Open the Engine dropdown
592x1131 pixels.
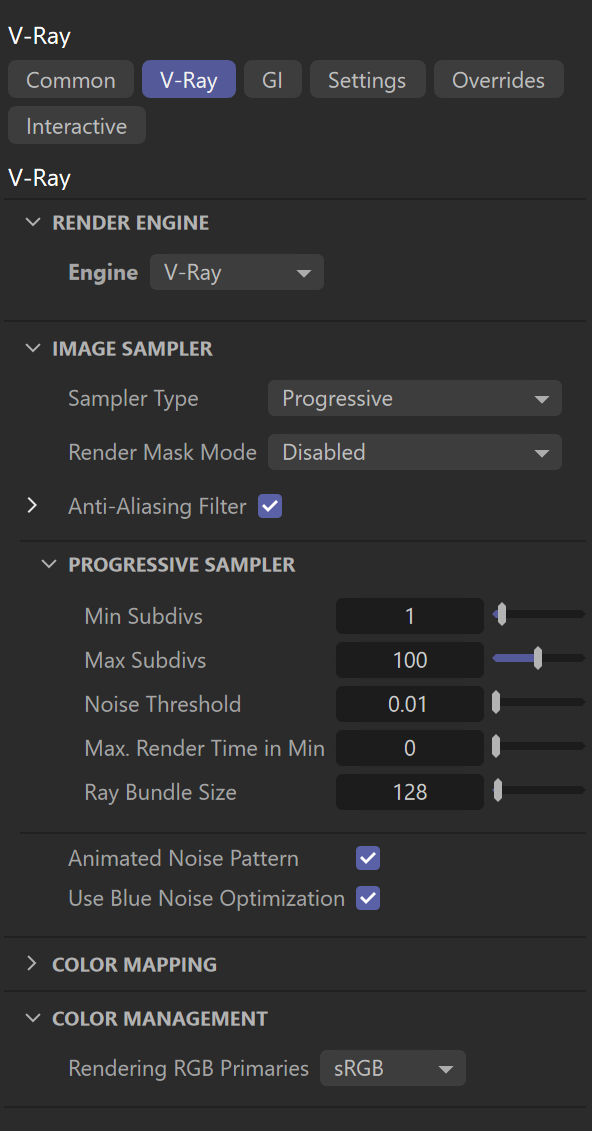[237, 273]
